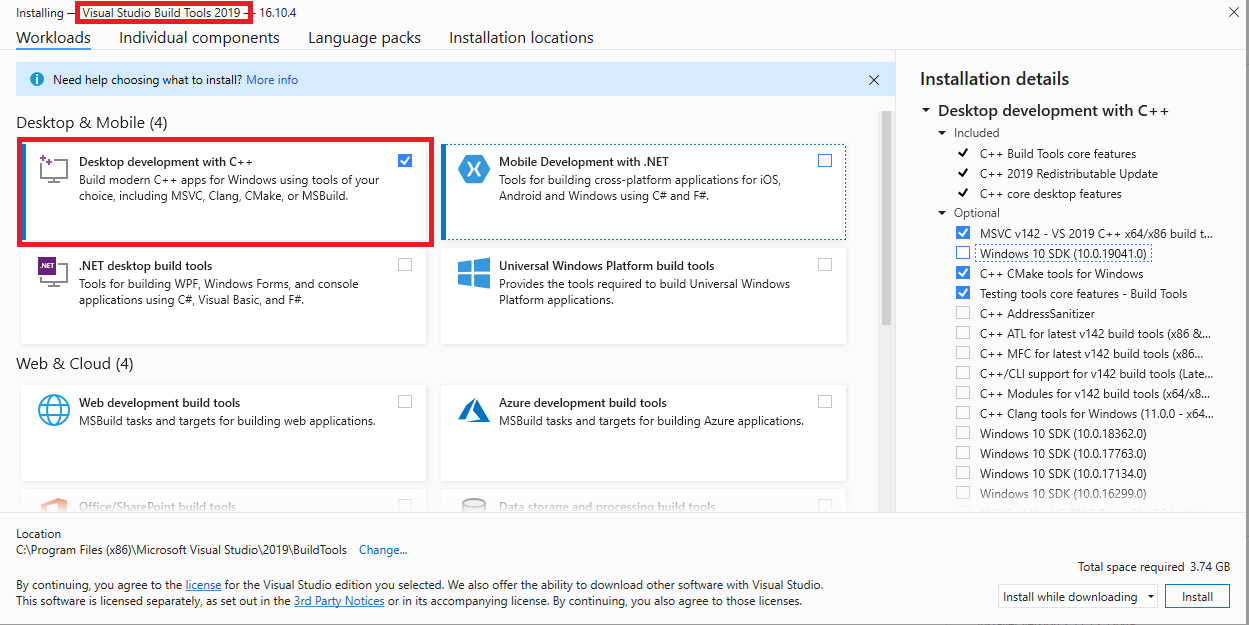Select C++ 2019 Redistributable Update item
Image resolution: width=1249 pixels, height=625 pixels.
[1069, 174]
